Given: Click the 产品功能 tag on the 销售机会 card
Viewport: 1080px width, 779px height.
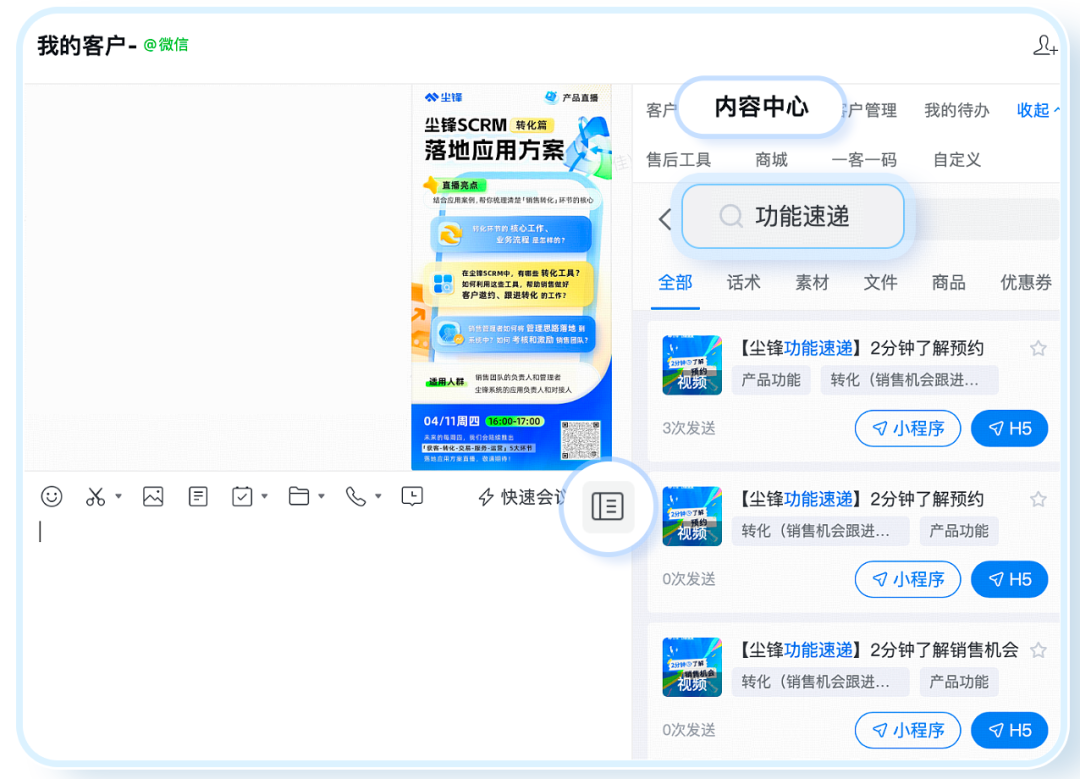Looking at the screenshot, I should tap(959, 682).
